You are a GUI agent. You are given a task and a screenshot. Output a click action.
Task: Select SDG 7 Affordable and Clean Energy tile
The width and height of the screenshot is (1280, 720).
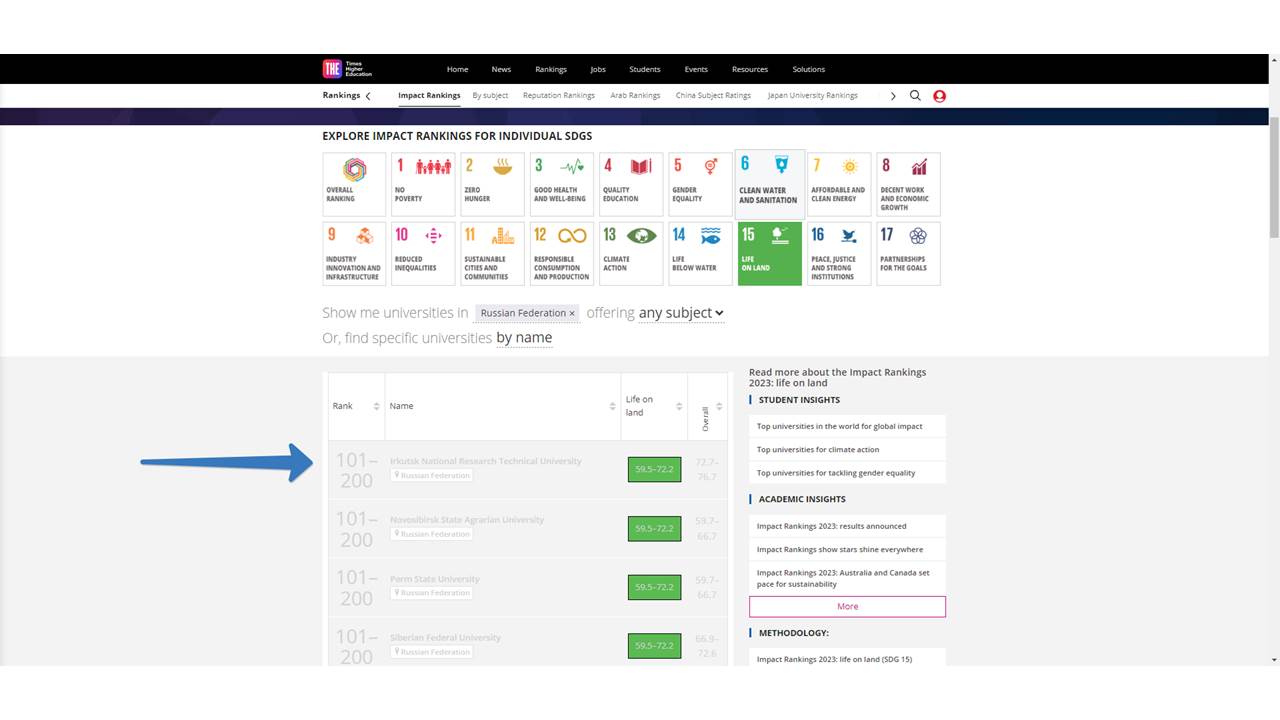pos(839,184)
